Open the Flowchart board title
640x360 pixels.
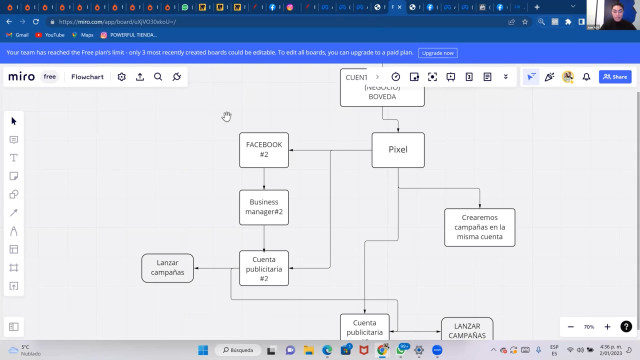(x=87, y=77)
